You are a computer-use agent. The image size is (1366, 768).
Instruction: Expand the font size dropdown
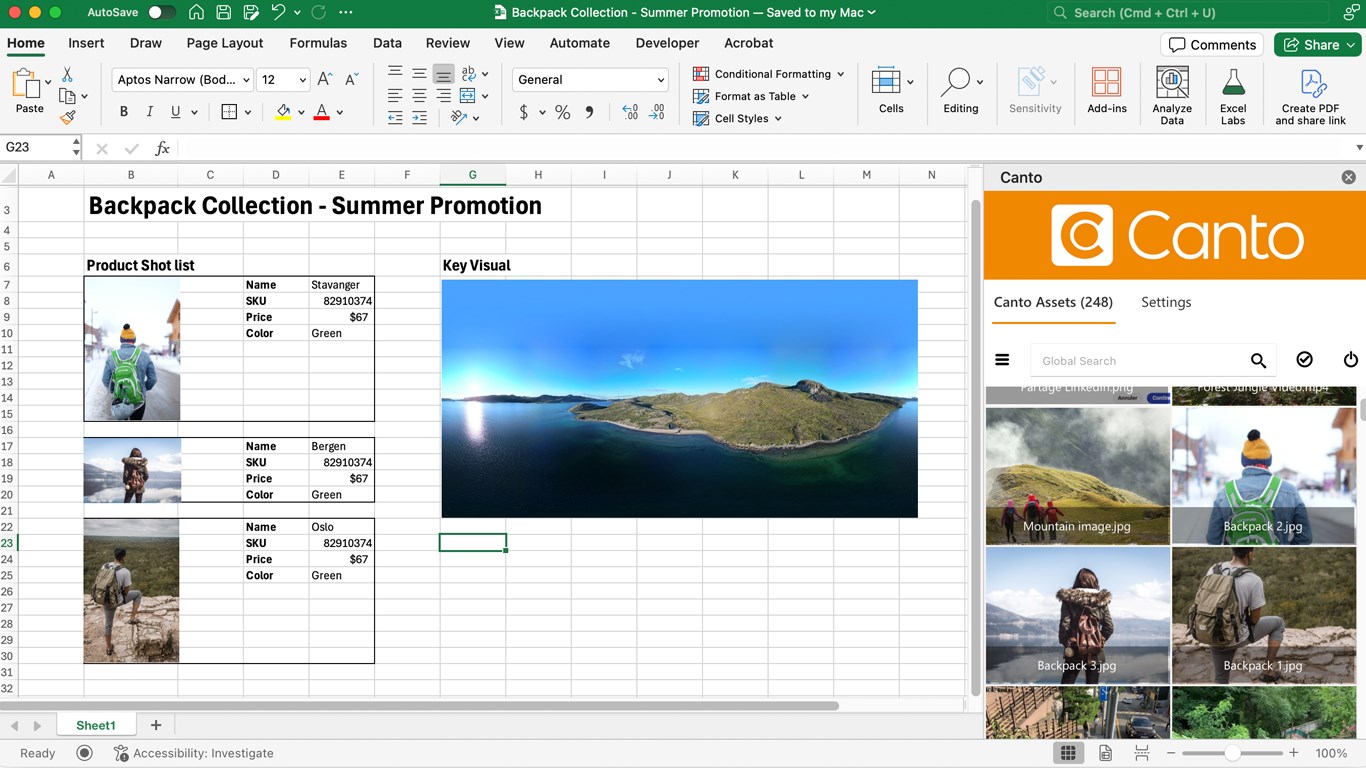tap(303, 80)
